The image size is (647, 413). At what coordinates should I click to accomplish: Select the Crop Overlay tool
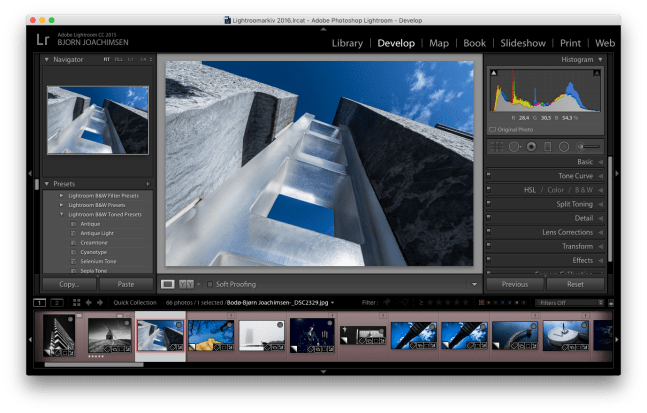point(497,147)
